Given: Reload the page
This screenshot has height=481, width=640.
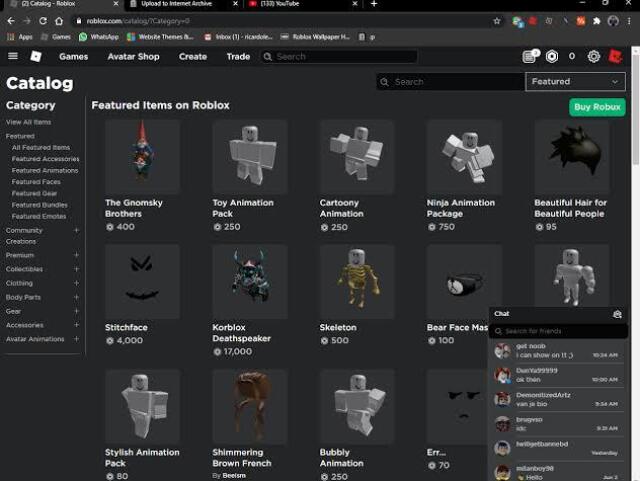Looking at the screenshot, I should click(43, 21).
